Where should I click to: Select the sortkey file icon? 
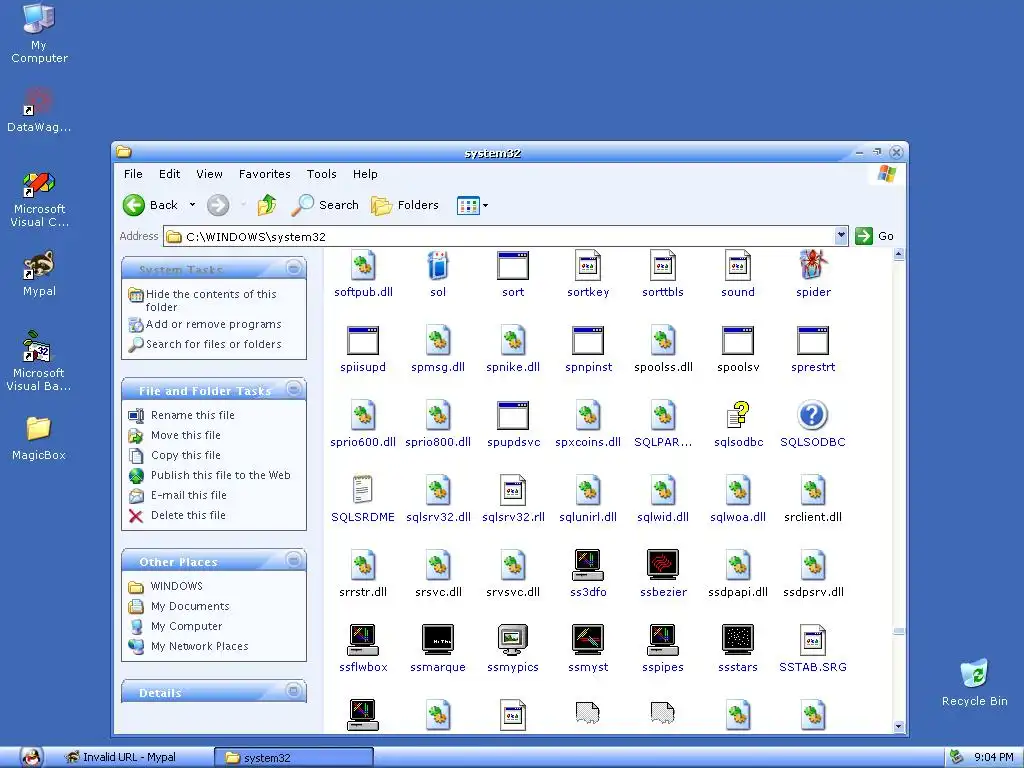(x=588, y=266)
